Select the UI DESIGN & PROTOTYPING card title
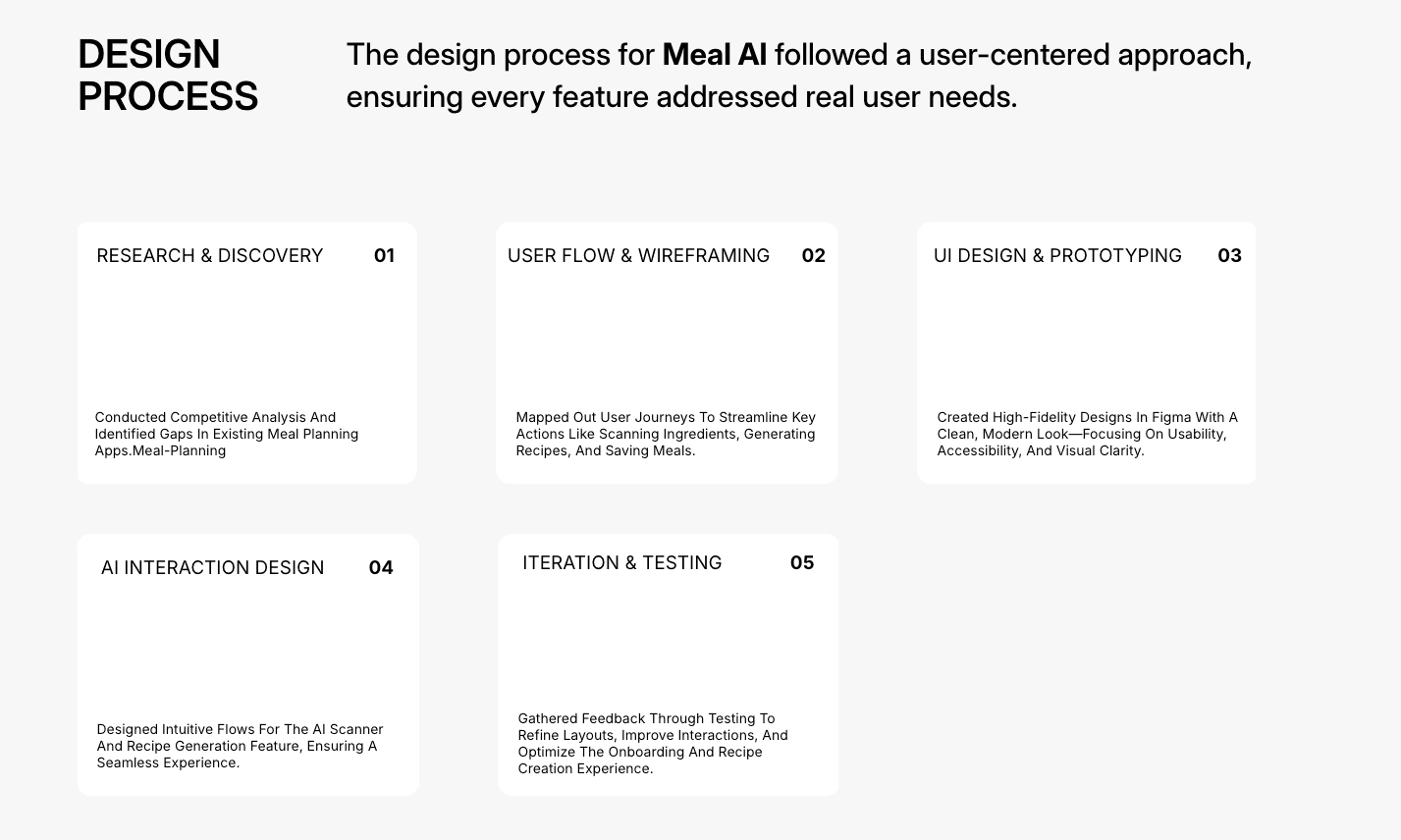The width and height of the screenshot is (1401, 840). click(x=1057, y=256)
